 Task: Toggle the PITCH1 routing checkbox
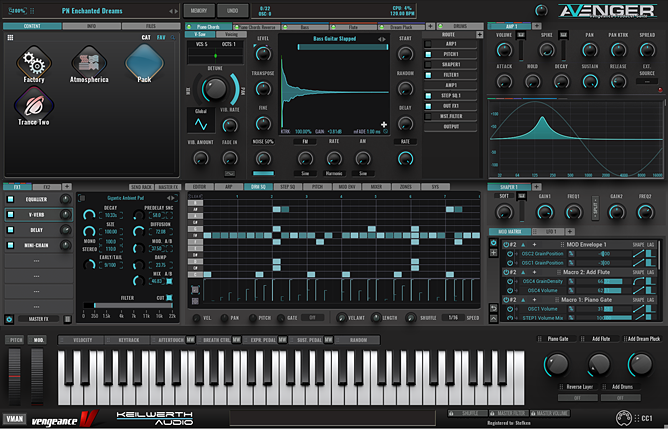[428, 54]
